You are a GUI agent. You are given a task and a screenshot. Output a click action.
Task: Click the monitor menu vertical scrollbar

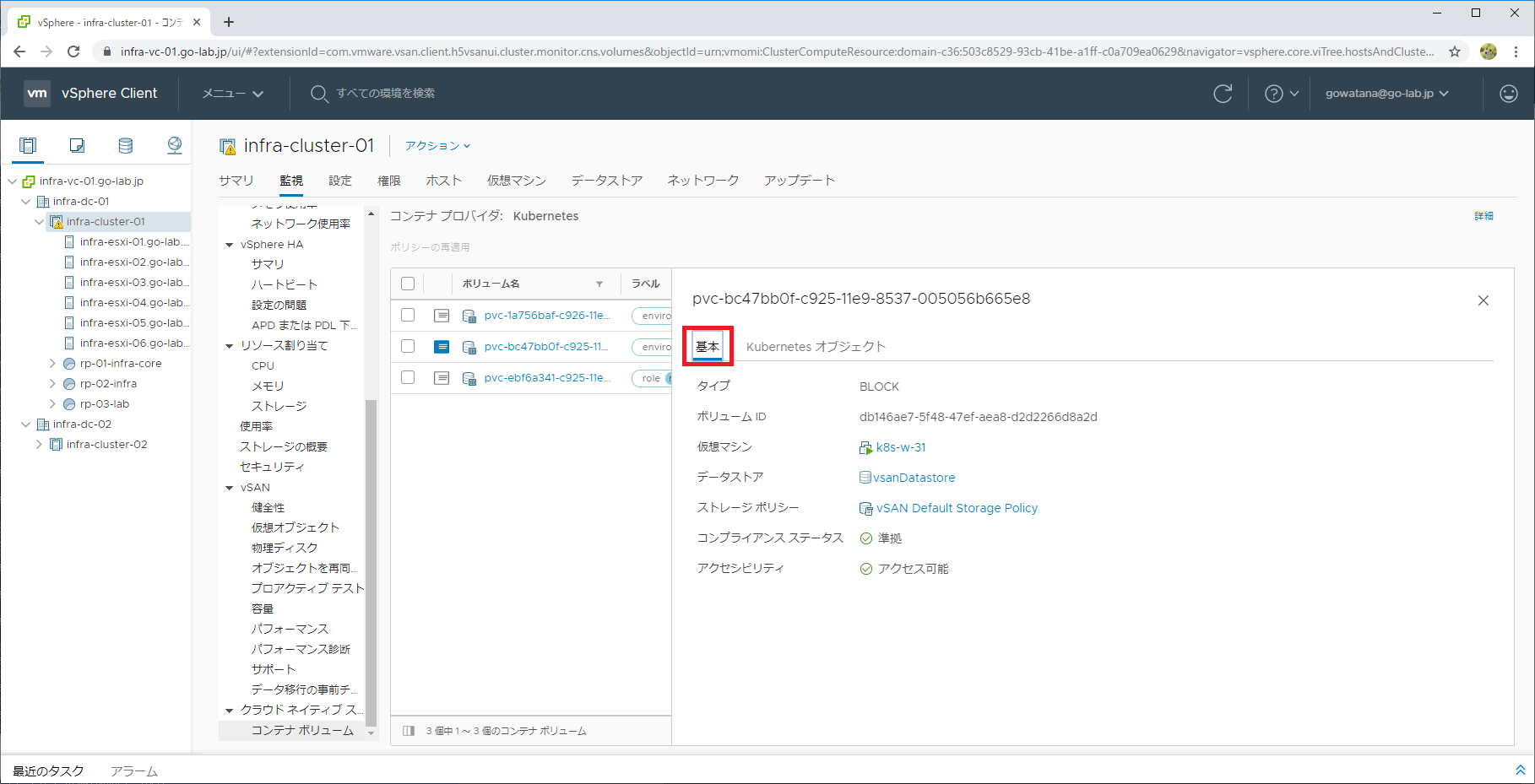(x=371, y=561)
